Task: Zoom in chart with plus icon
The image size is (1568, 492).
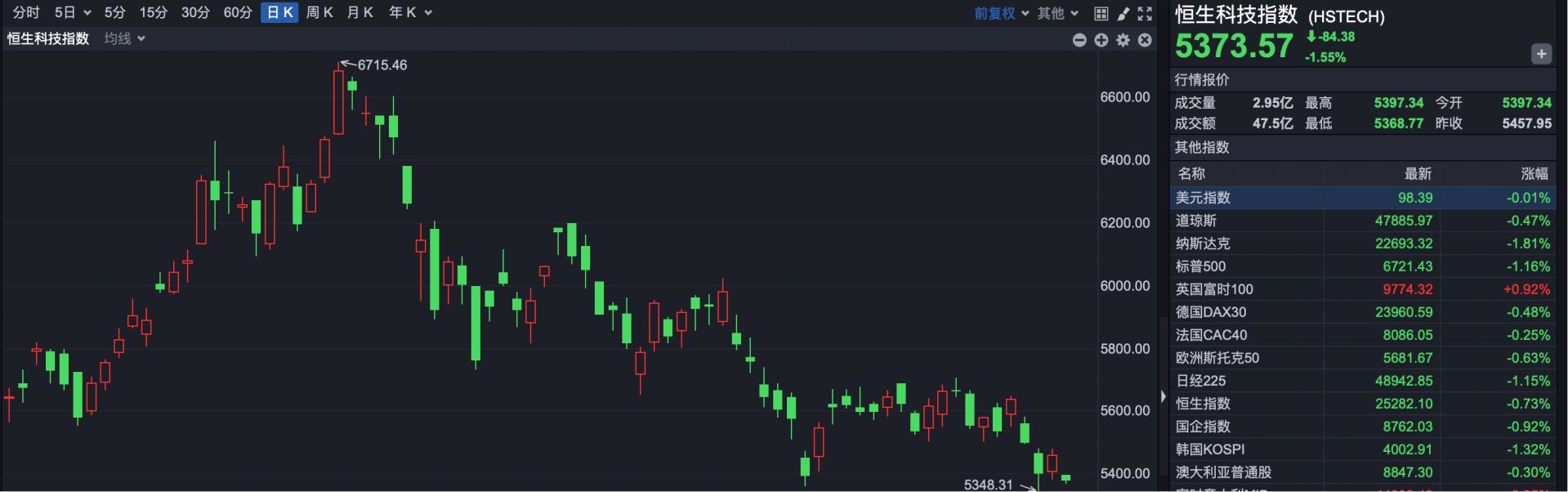Action: 1101,40
